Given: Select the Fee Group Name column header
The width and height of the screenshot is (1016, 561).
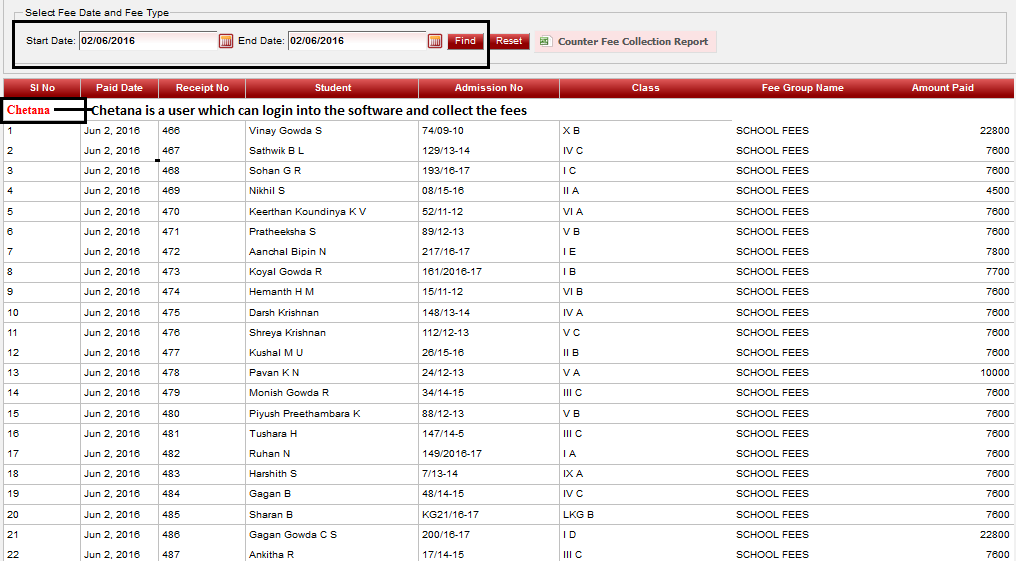Looking at the screenshot, I should pos(802,88).
